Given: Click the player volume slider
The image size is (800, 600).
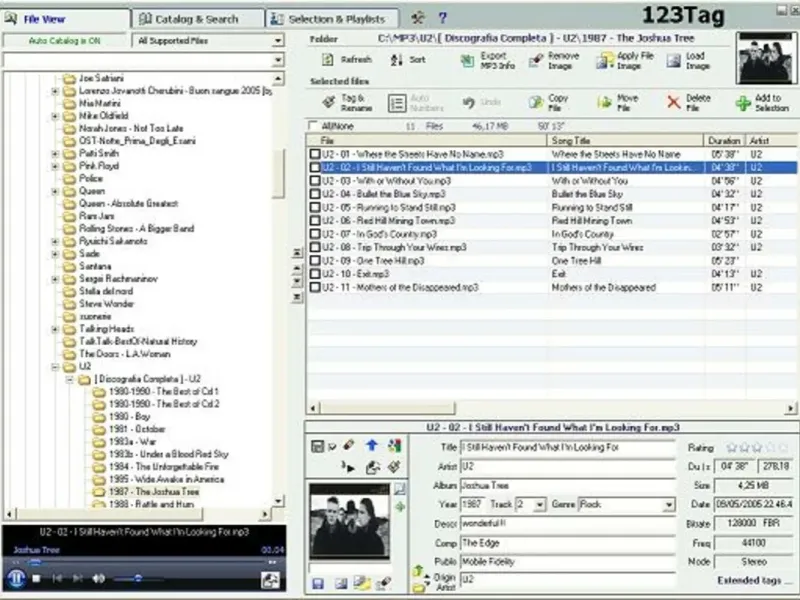Looking at the screenshot, I should 138,578.
